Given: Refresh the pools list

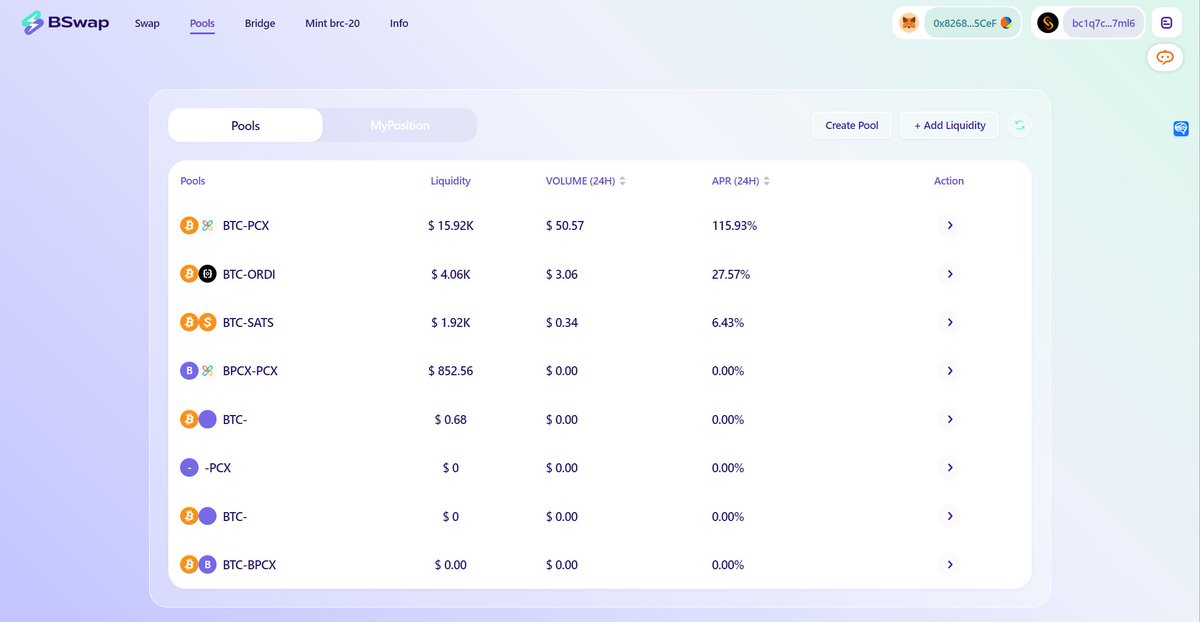Looking at the screenshot, I should pos(1019,125).
